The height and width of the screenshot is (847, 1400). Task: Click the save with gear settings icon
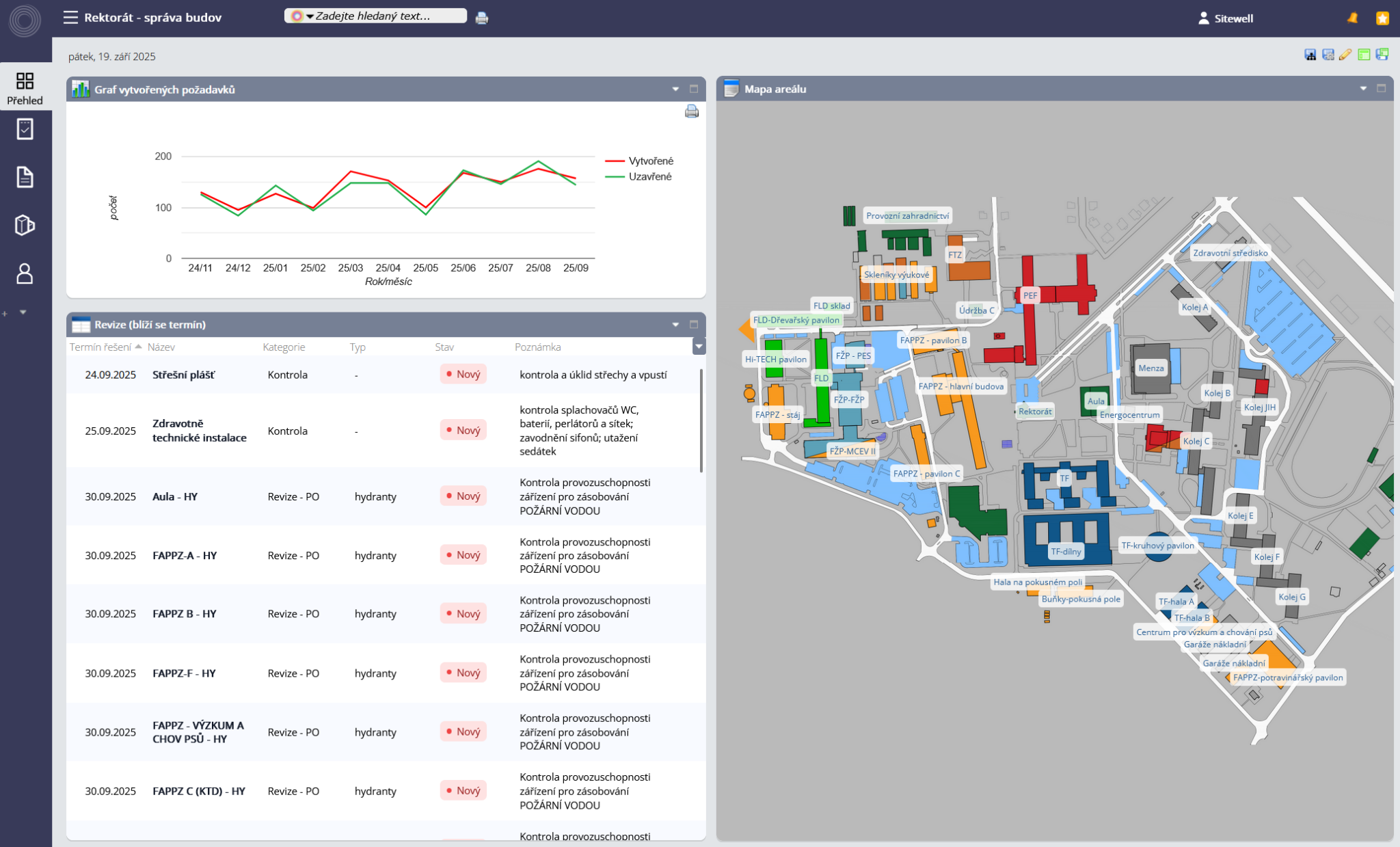click(1328, 55)
